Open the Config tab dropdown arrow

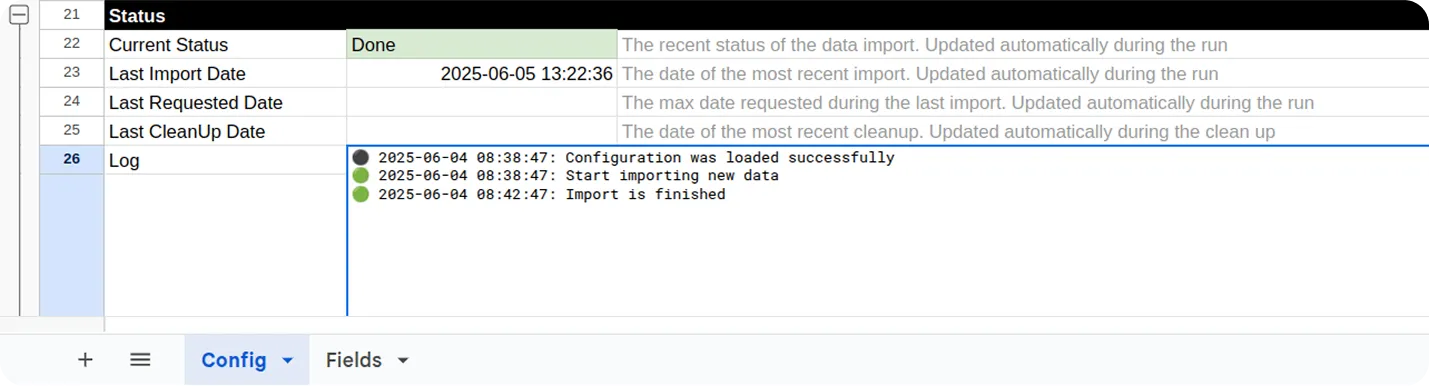[288, 361]
